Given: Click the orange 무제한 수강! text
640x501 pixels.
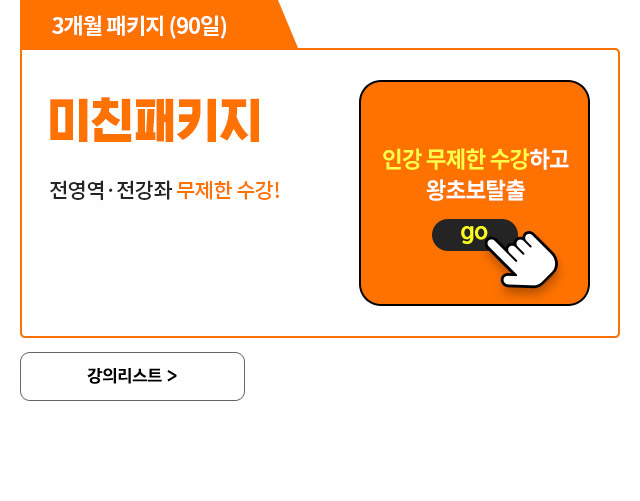Looking at the screenshot, I should (228, 190).
